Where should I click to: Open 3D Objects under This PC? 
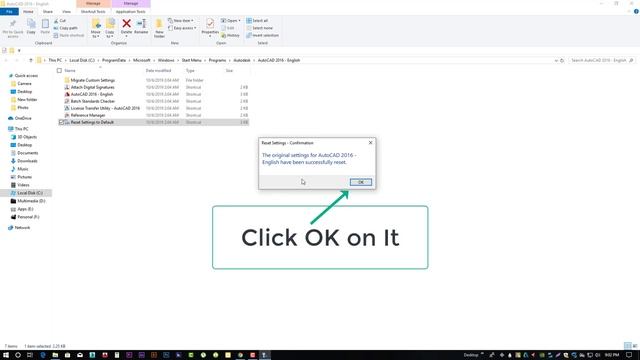pos(27,137)
